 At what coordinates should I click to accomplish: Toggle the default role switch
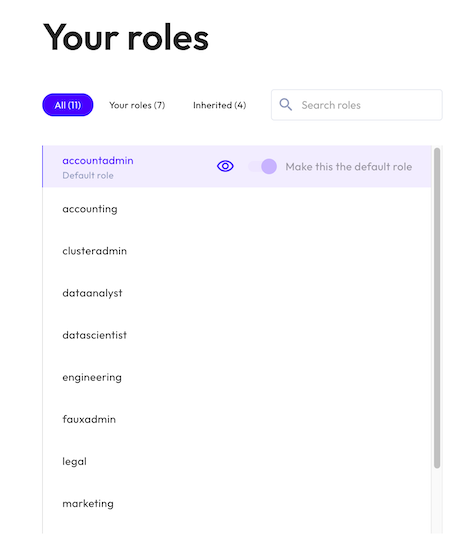(262, 166)
